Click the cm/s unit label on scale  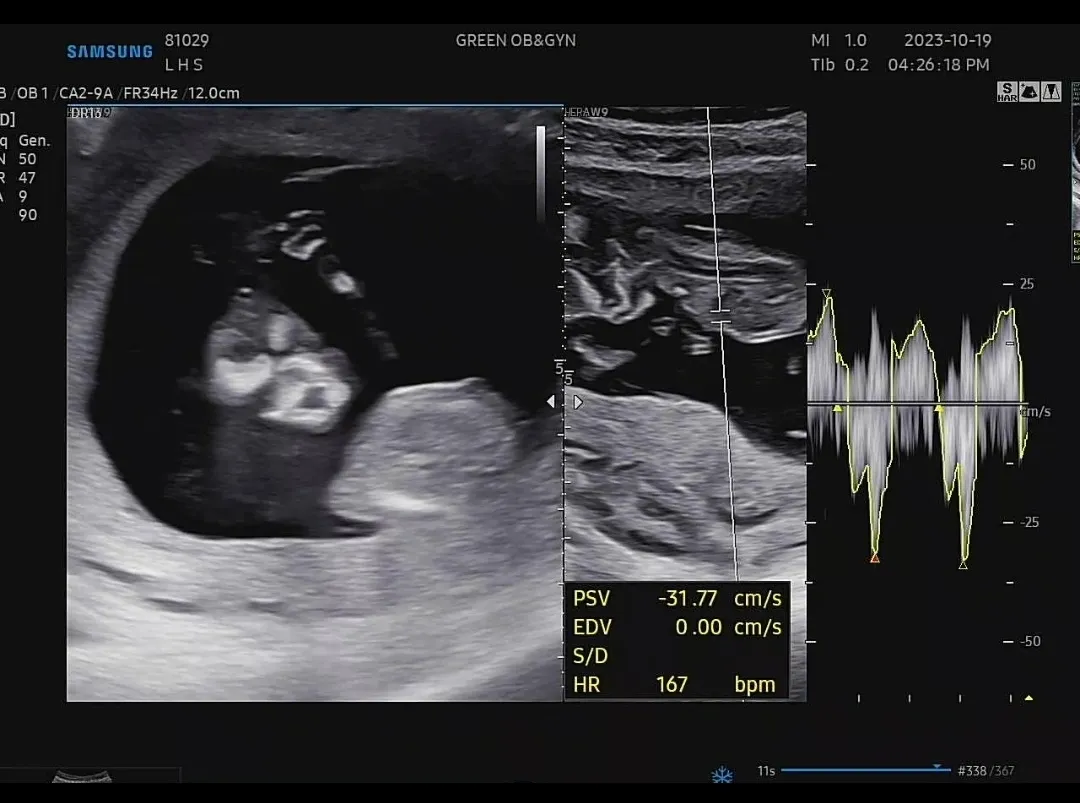click(1035, 412)
